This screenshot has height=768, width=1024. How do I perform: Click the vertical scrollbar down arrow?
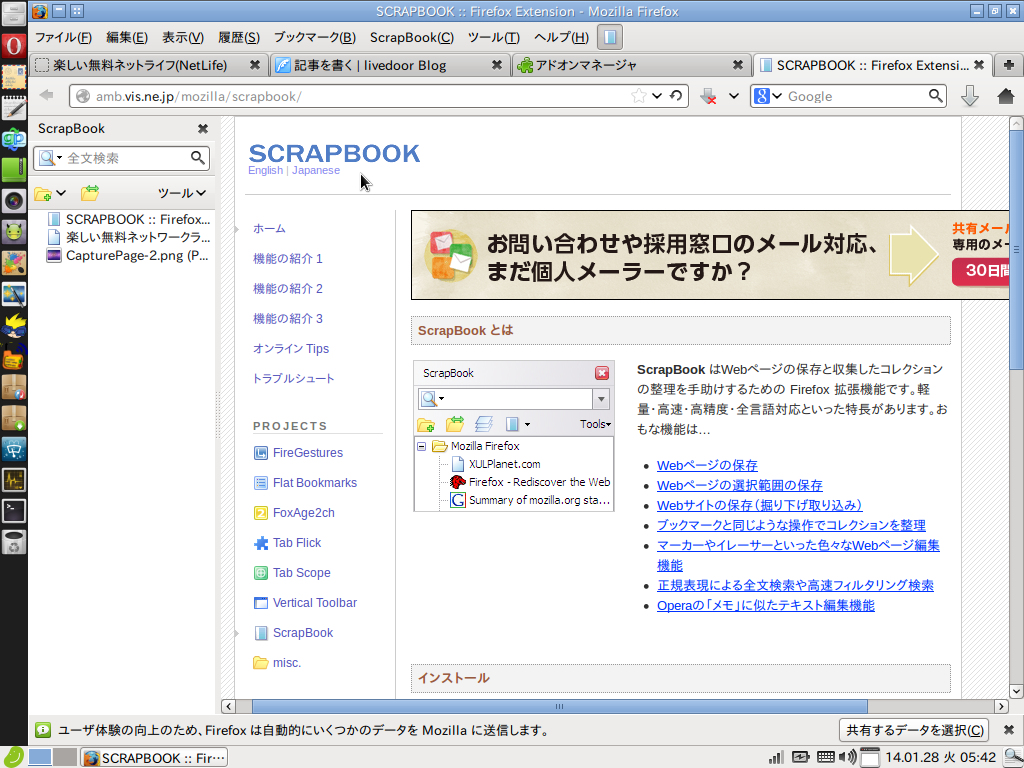(x=1016, y=691)
